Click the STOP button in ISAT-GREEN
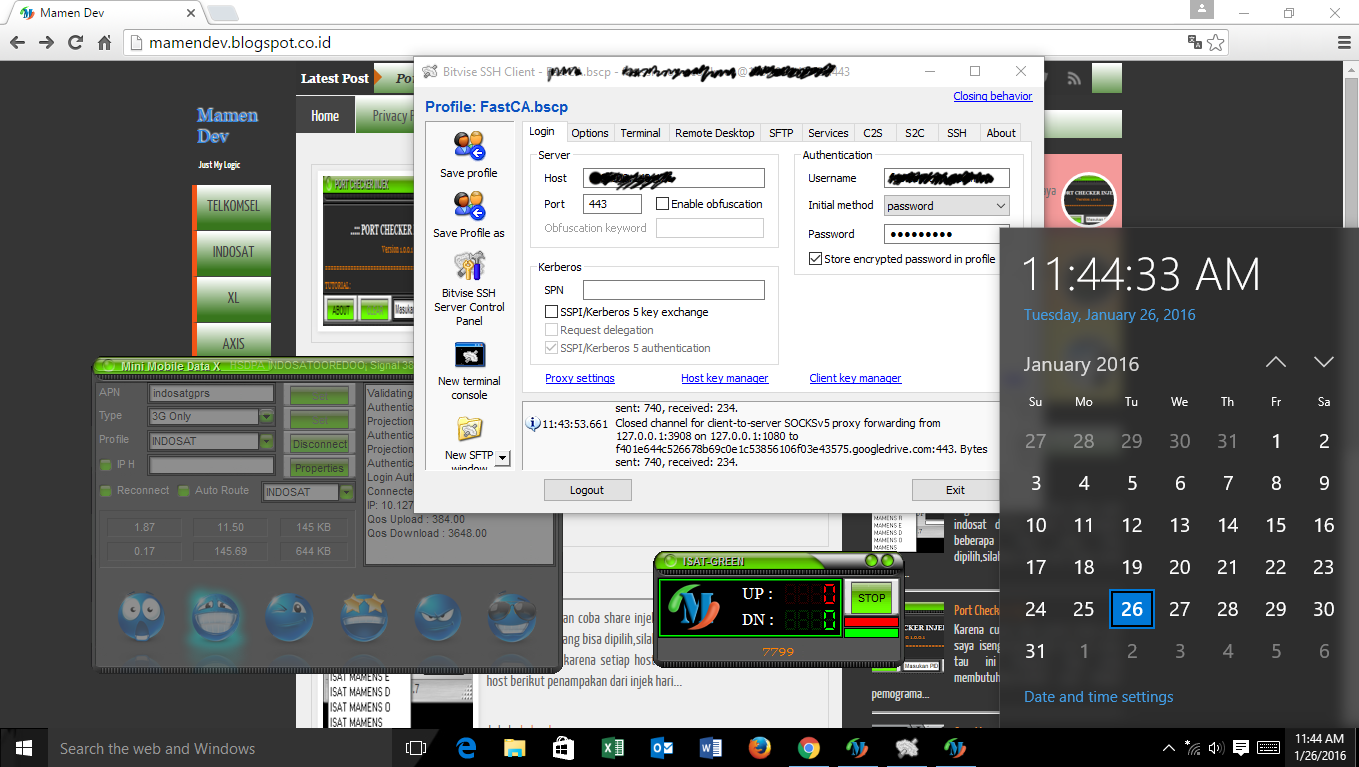This screenshot has height=767, width=1359. 872,598
